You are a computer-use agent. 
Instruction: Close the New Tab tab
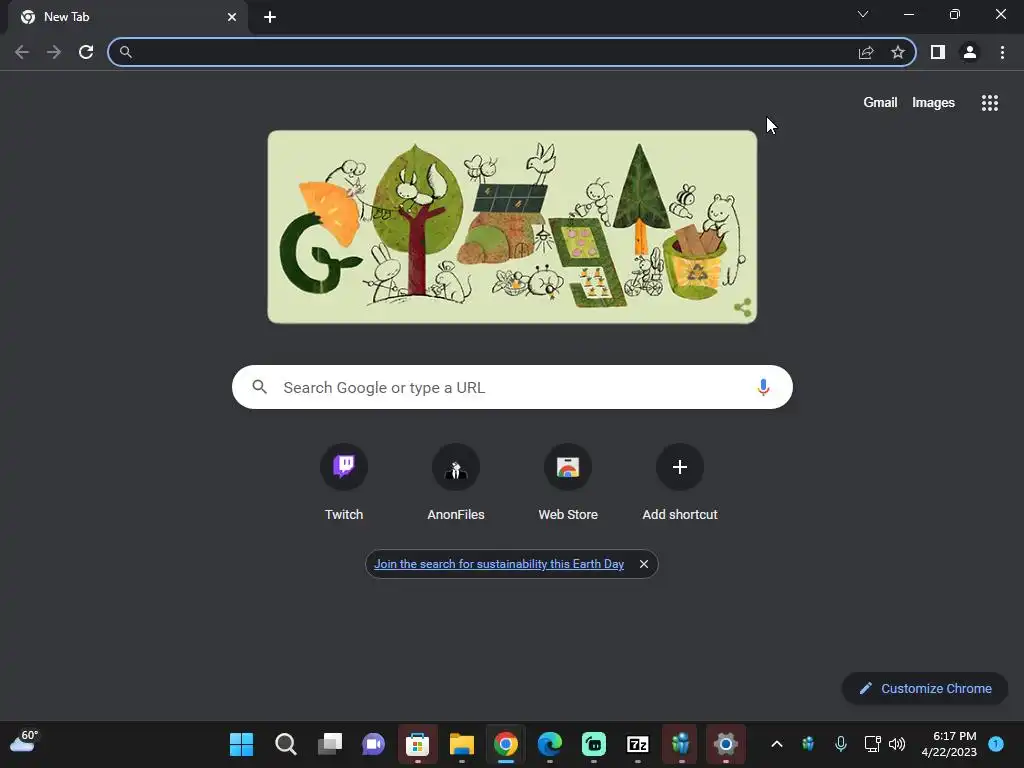click(232, 17)
